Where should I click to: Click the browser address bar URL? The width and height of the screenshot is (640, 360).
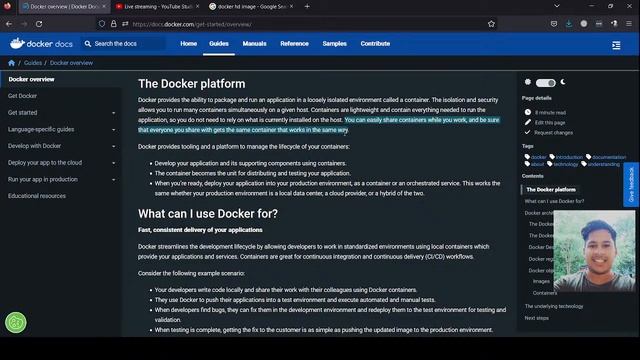(192, 24)
